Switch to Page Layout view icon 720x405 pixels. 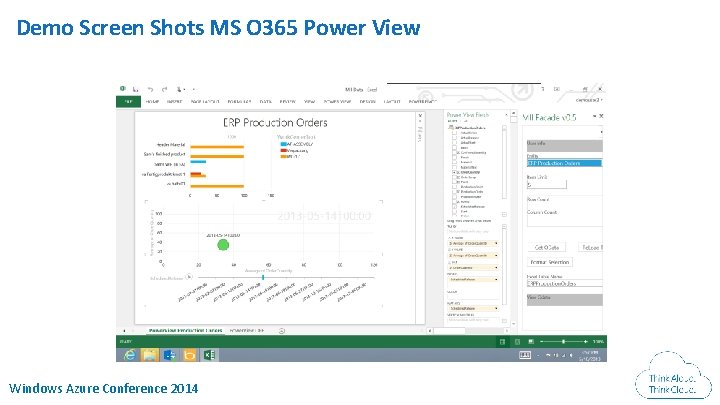518,342
